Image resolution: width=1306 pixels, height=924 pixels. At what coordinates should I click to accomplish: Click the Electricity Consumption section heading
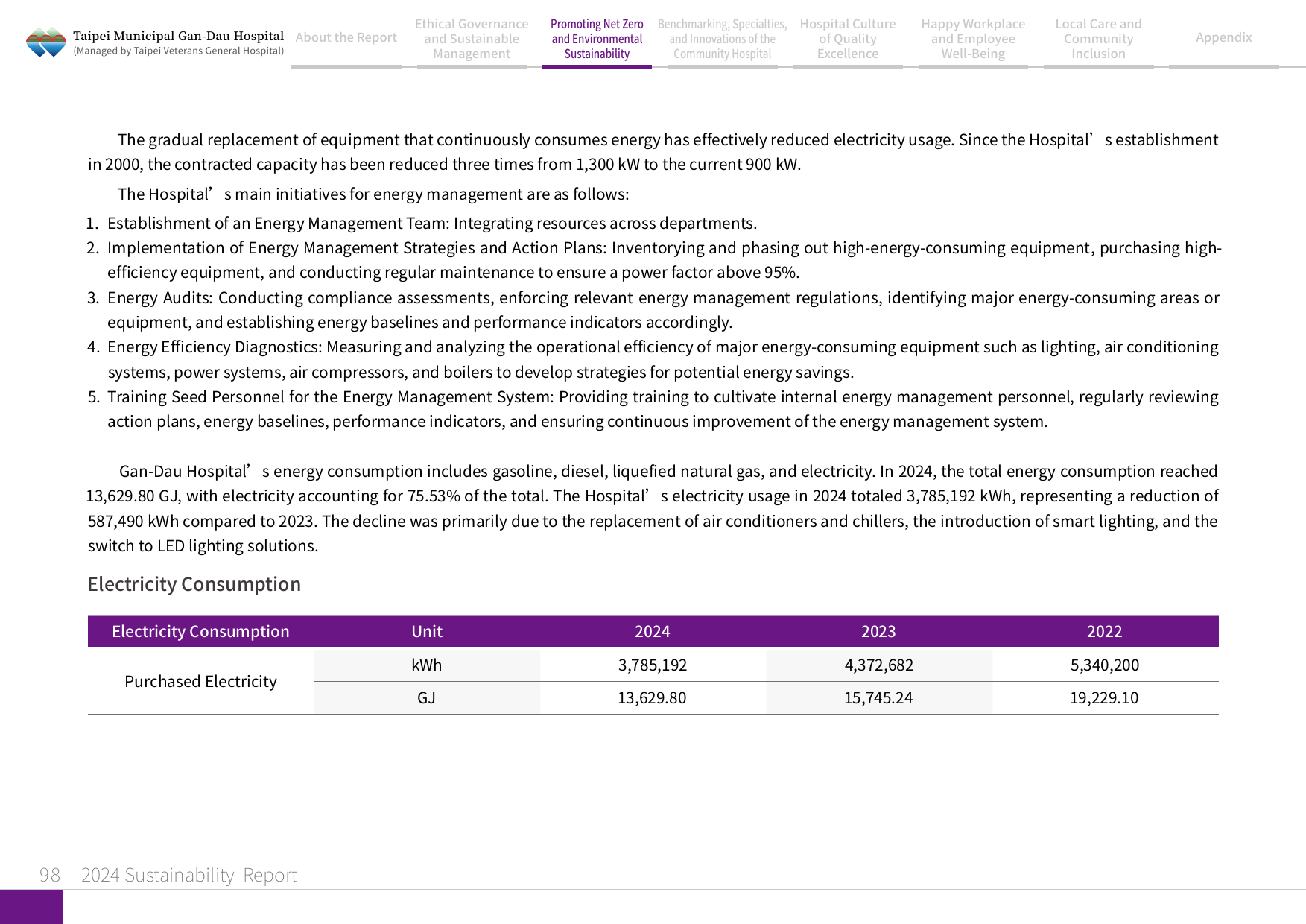point(194,583)
